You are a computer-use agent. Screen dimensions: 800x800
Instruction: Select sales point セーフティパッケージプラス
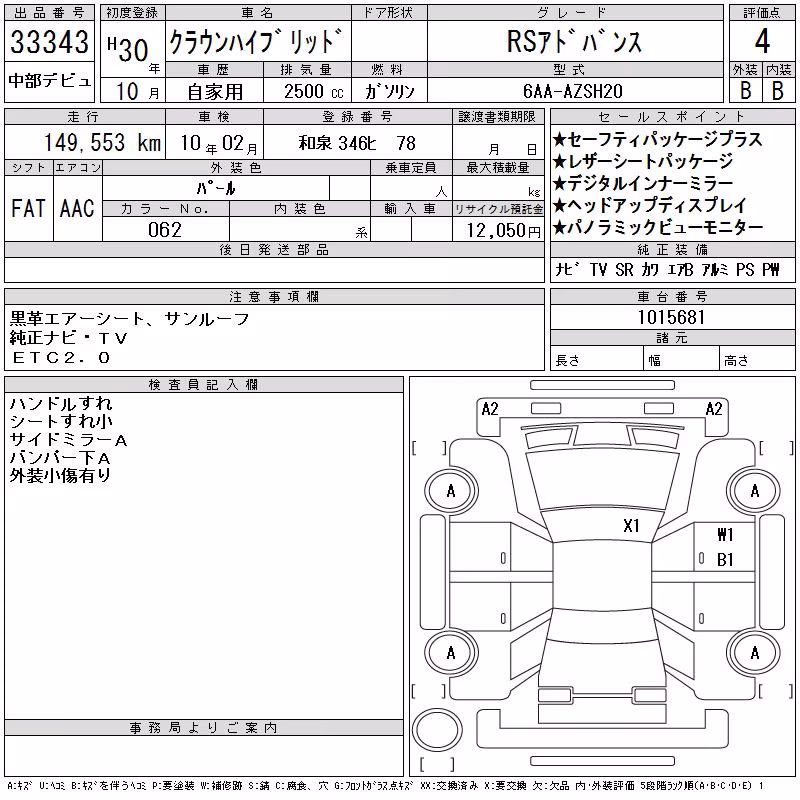click(x=657, y=139)
